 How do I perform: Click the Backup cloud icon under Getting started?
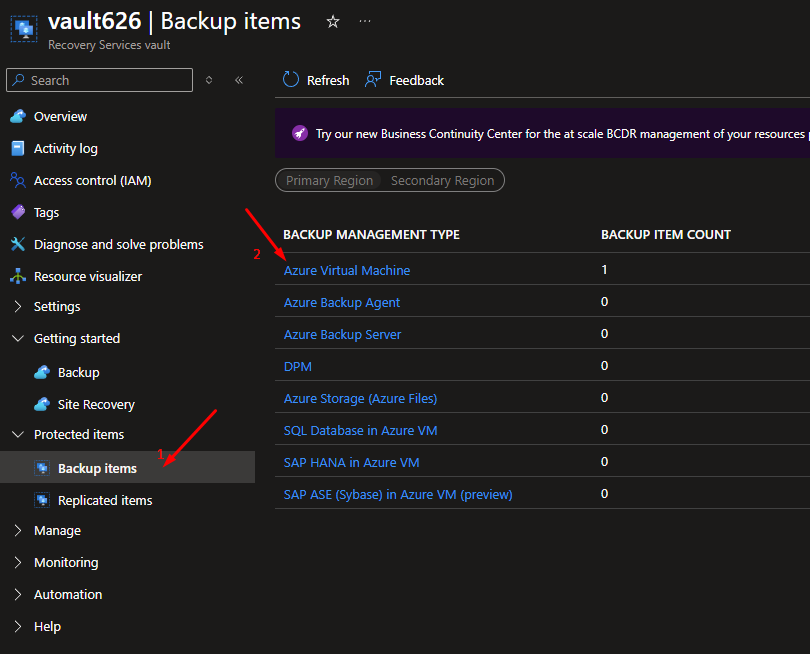pyautogui.click(x=42, y=372)
